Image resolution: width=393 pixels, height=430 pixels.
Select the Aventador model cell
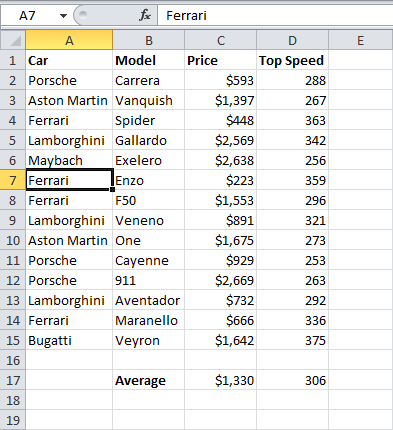(x=149, y=300)
